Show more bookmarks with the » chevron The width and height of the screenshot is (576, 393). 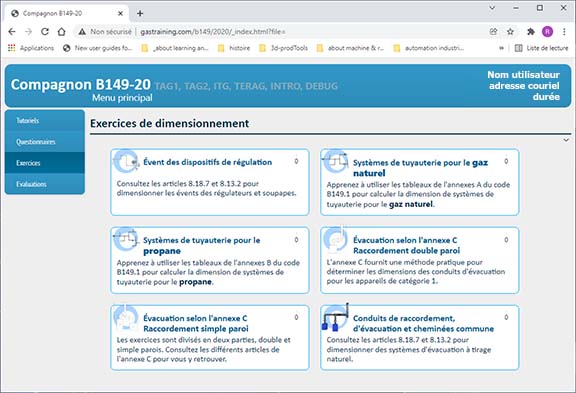coord(501,48)
